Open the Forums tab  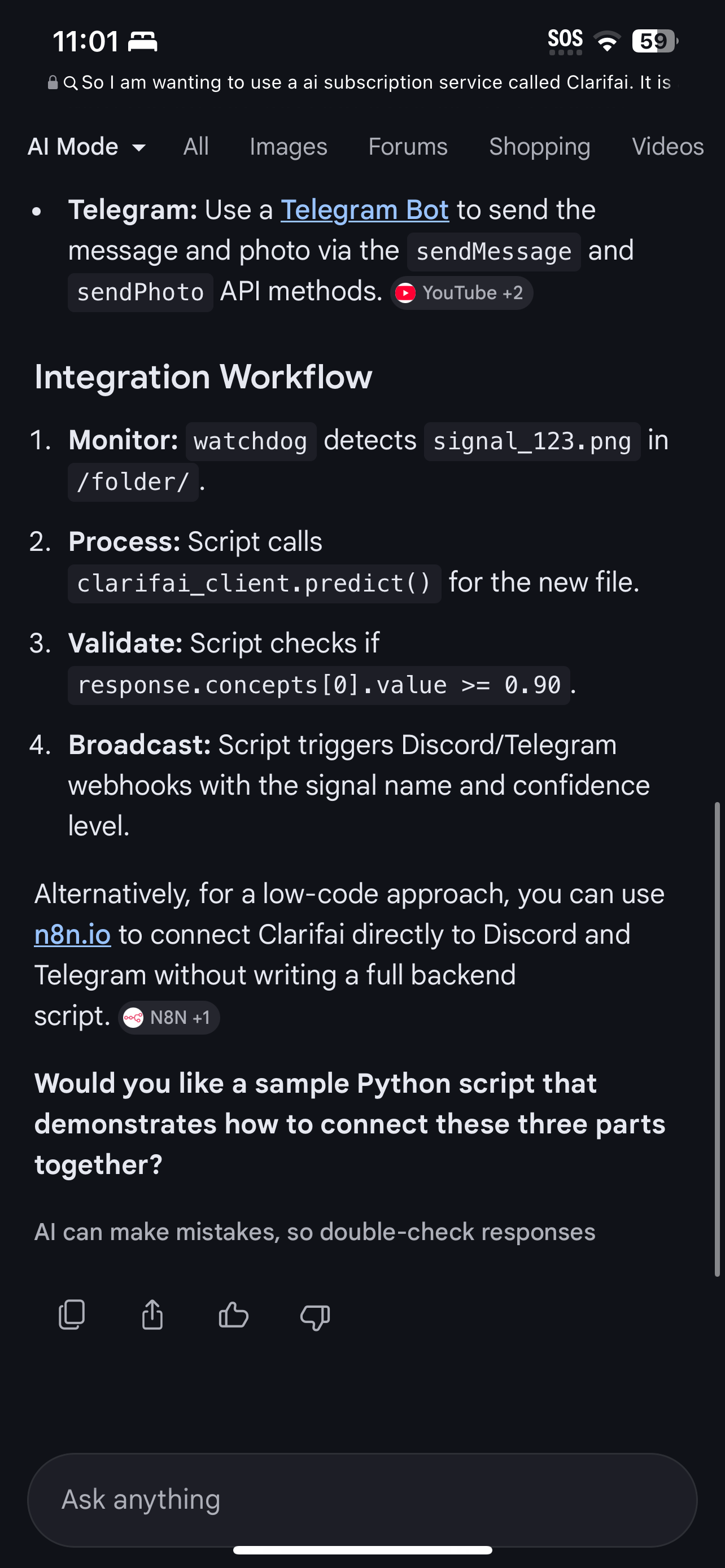point(408,147)
